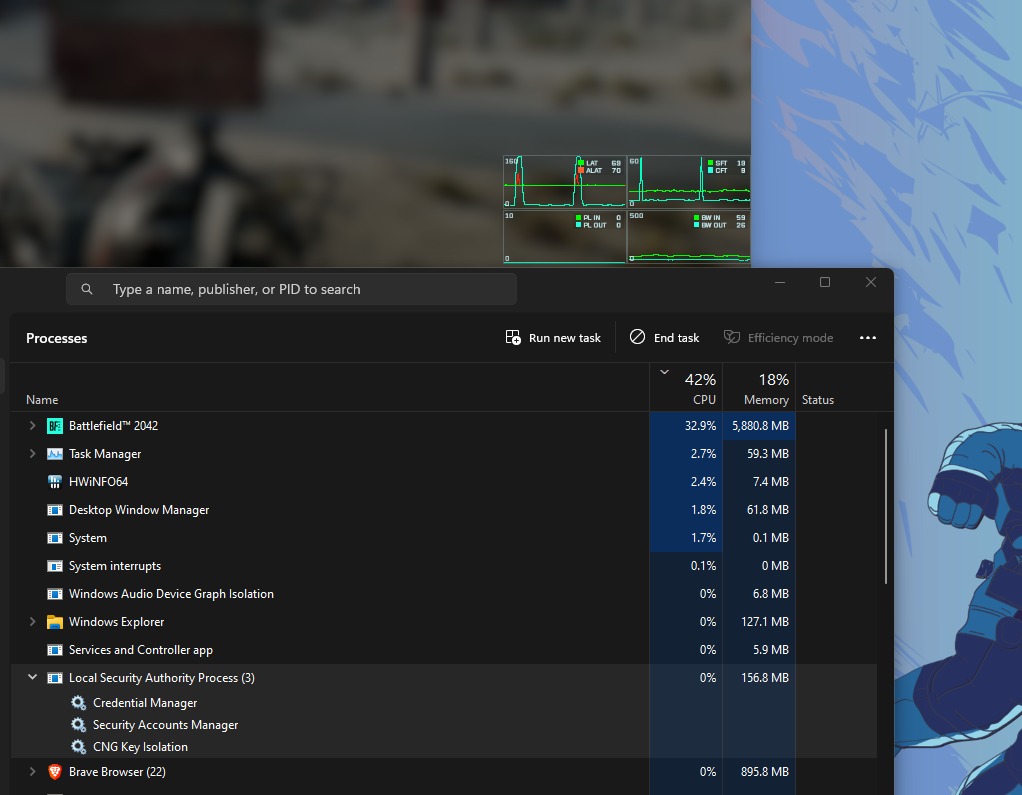This screenshot has width=1022, height=795.
Task: Expand the Battlefield 2042 process group
Action: tap(32, 426)
